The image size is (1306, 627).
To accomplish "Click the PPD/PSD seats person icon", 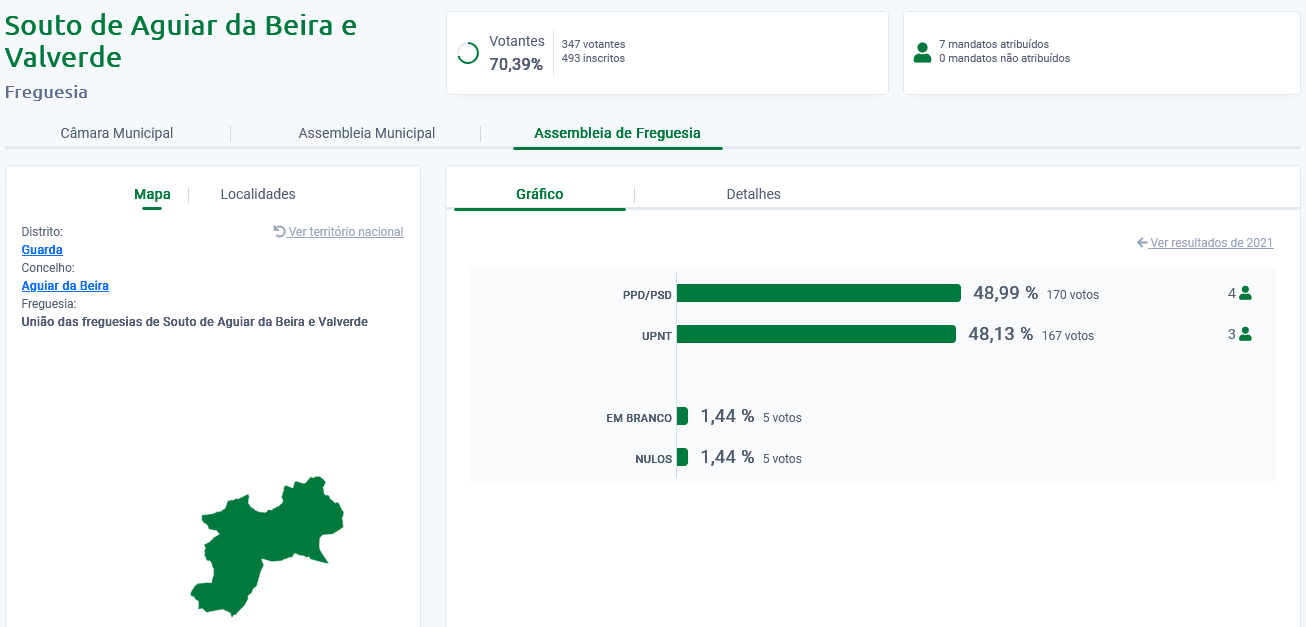I will point(1245,294).
